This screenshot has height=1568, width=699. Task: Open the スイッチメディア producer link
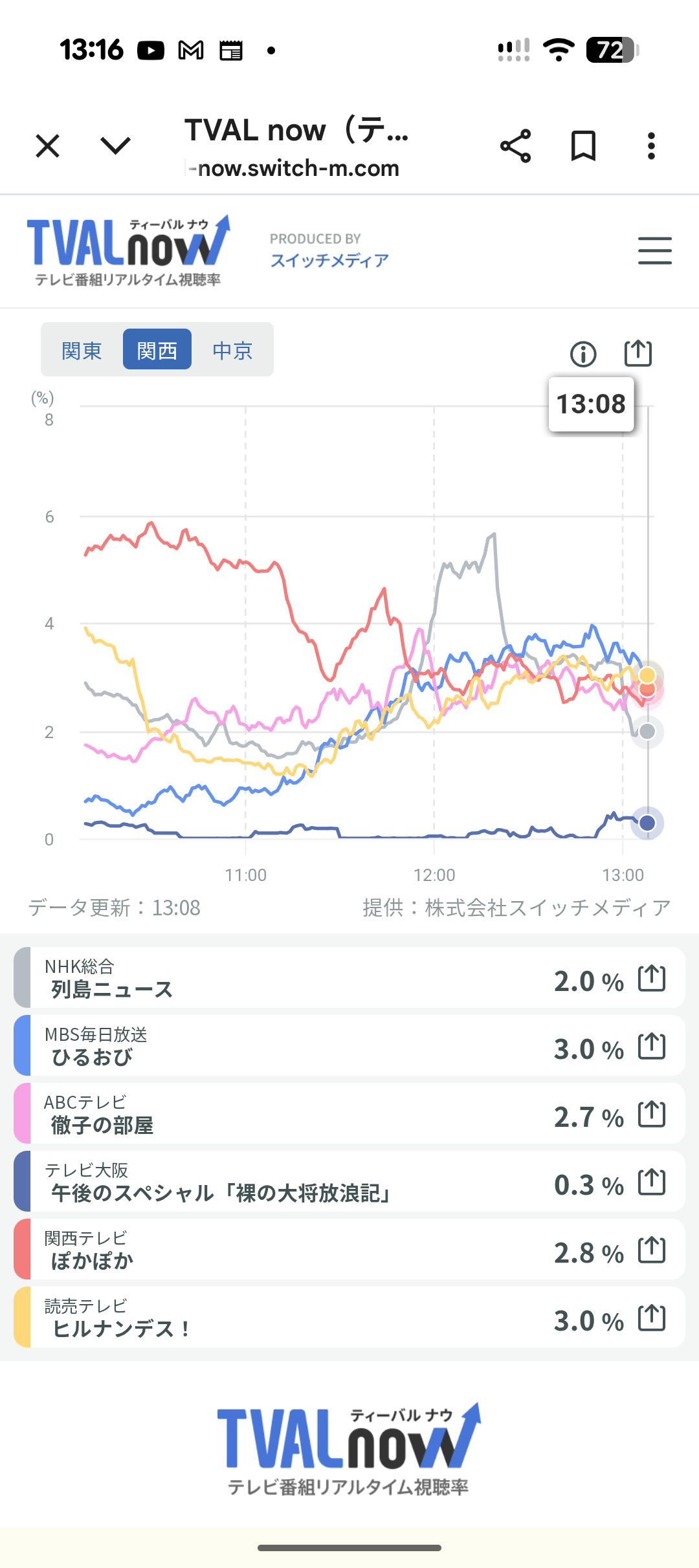click(329, 260)
